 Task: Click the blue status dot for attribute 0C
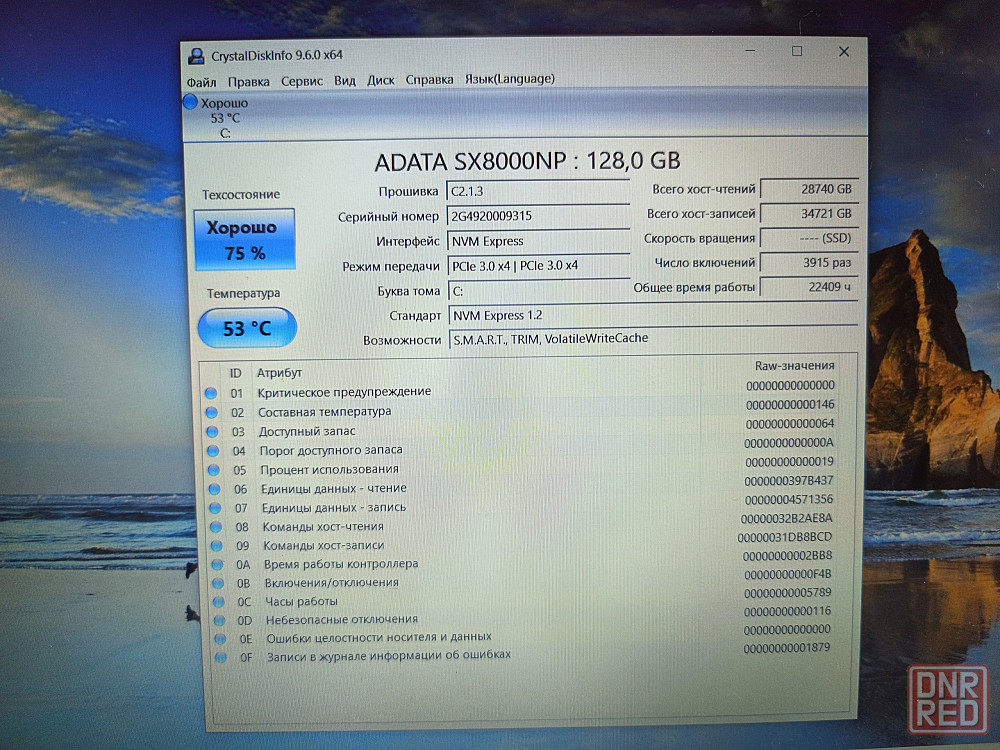(x=218, y=601)
